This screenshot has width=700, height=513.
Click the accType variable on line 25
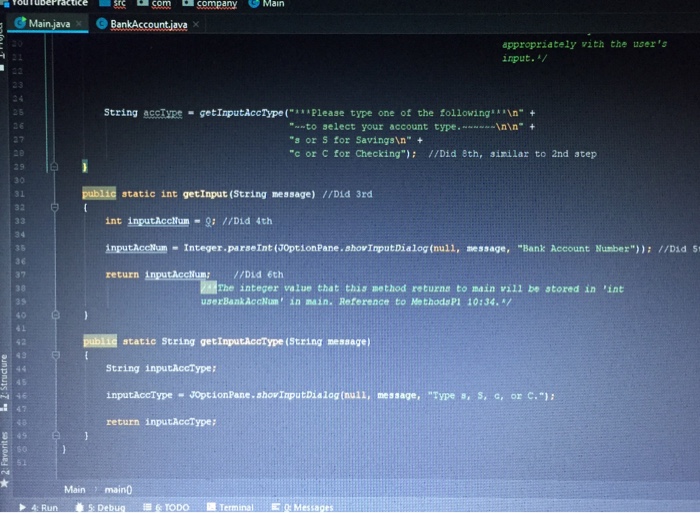162,113
